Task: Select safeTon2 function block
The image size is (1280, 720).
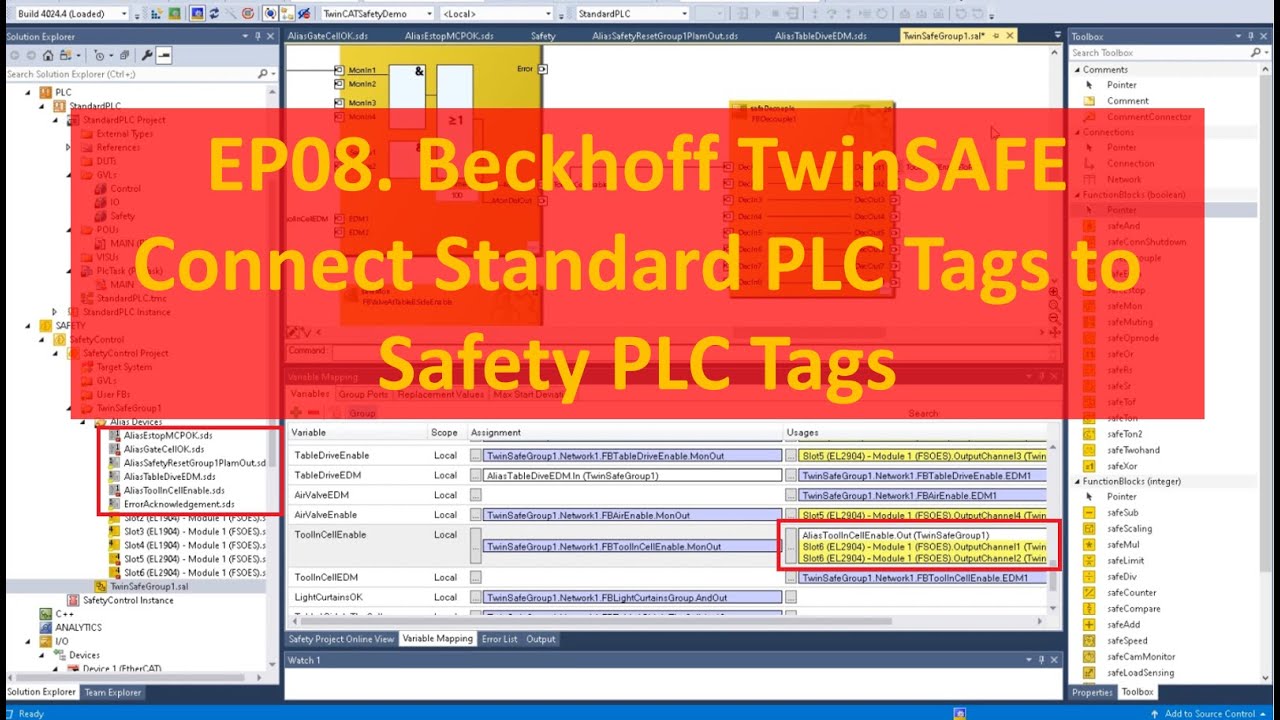Action: pos(1124,434)
